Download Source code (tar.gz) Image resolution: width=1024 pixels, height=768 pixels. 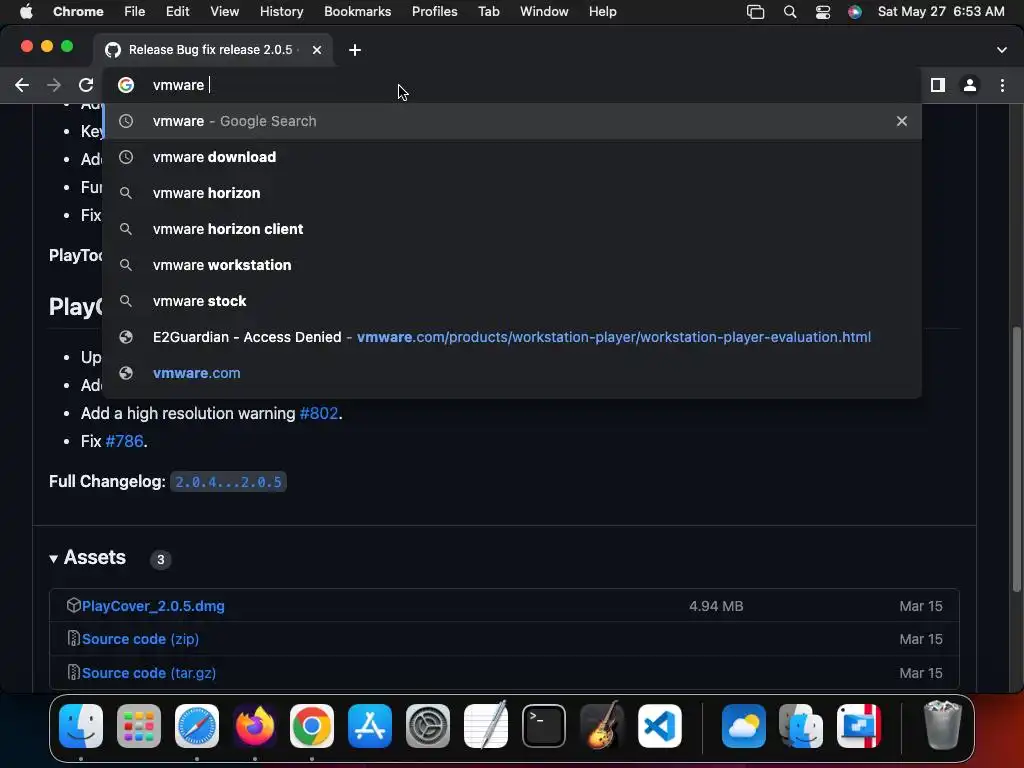pyautogui.click(x=149, y=673)
